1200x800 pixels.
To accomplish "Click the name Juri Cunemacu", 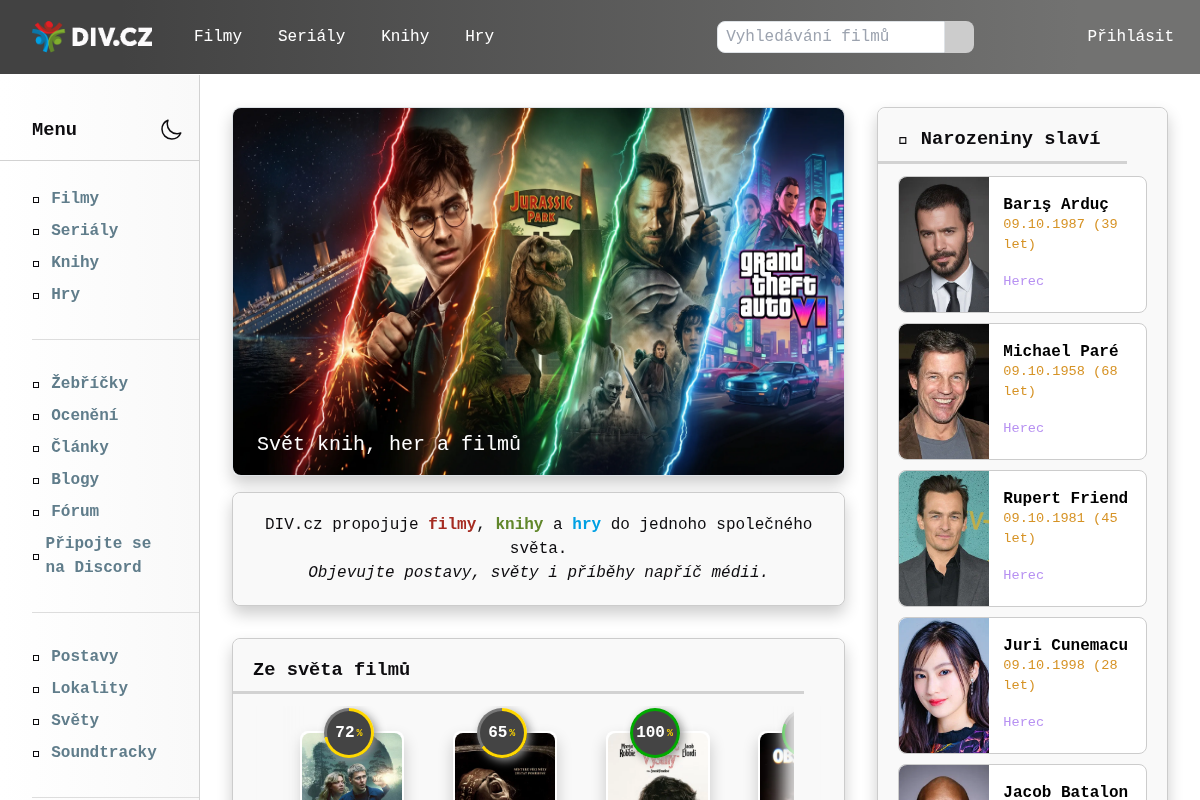I will (x=1066, y=646).
